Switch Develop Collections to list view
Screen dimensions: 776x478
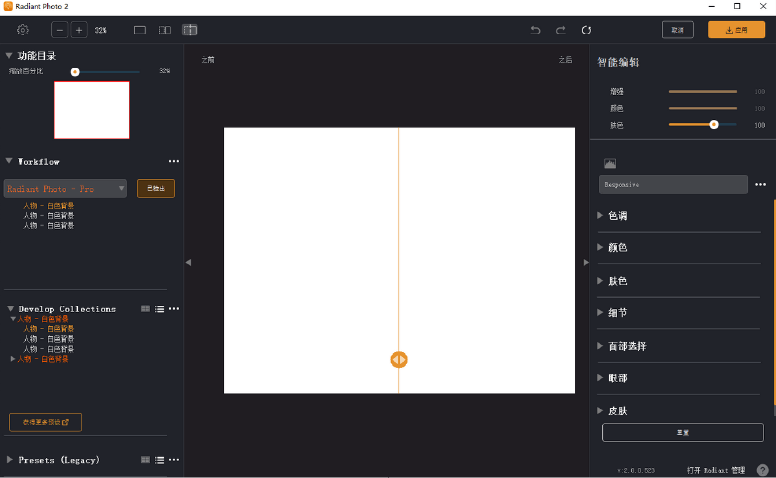coord(159,309)
